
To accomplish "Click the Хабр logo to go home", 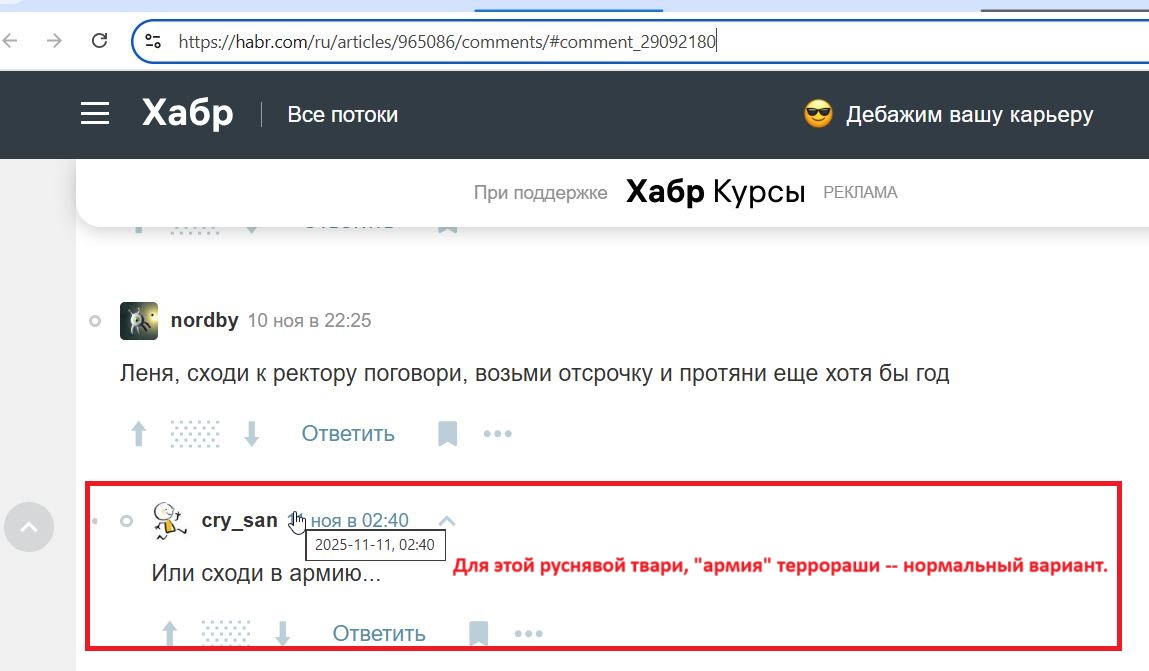I will [x=185, y=113].
